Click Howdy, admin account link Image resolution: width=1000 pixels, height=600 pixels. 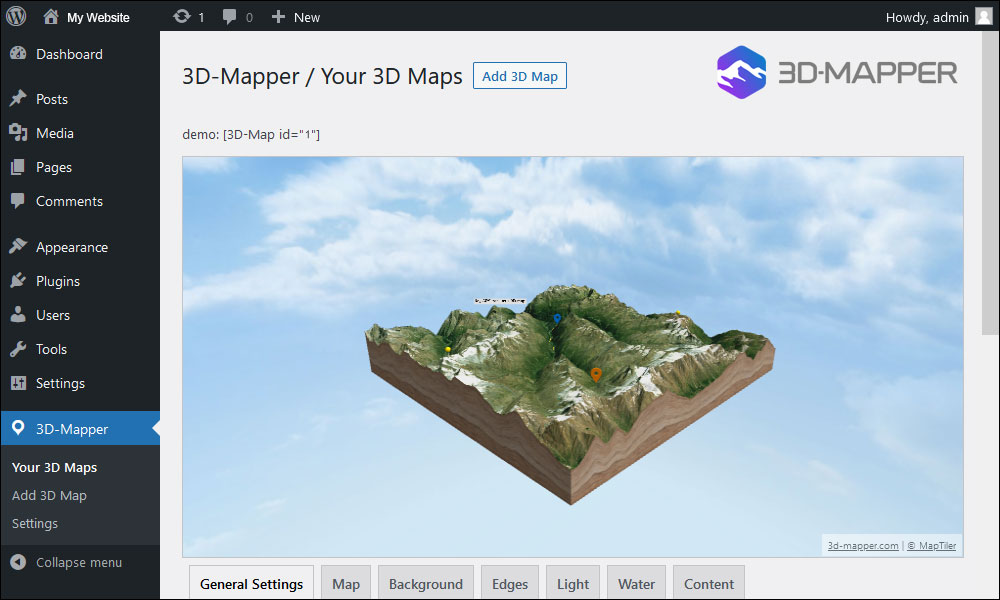[927, 17]
